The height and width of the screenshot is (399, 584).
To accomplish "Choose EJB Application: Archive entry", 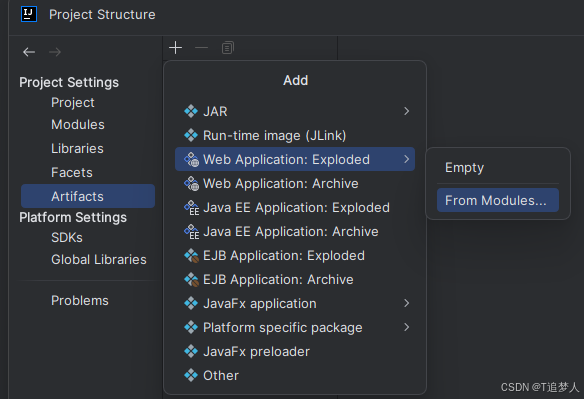I will [x=295, y=279].
